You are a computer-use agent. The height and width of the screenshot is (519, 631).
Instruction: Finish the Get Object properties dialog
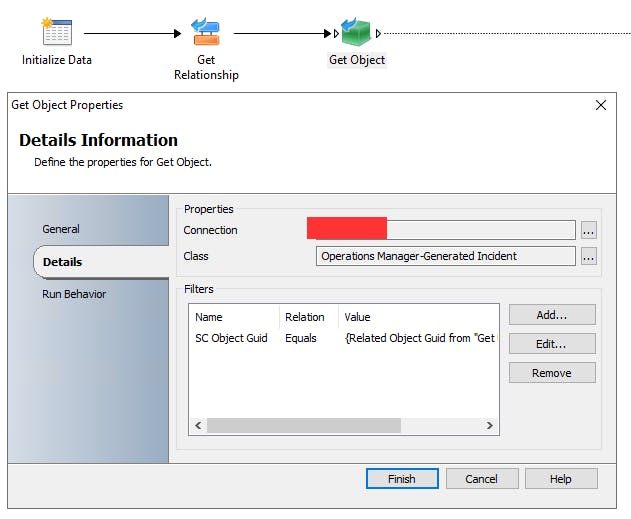click(402, 479)
